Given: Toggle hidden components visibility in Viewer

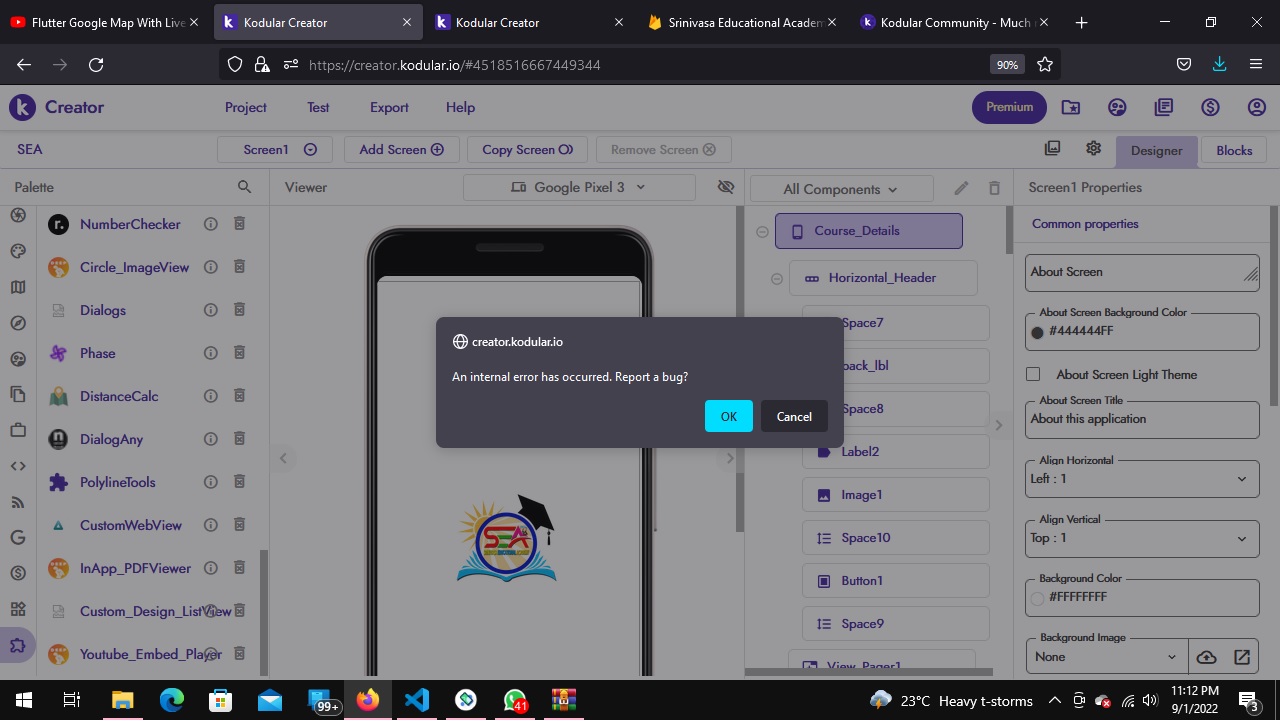Looking at the screenshot, I should (x=726, y=187).
